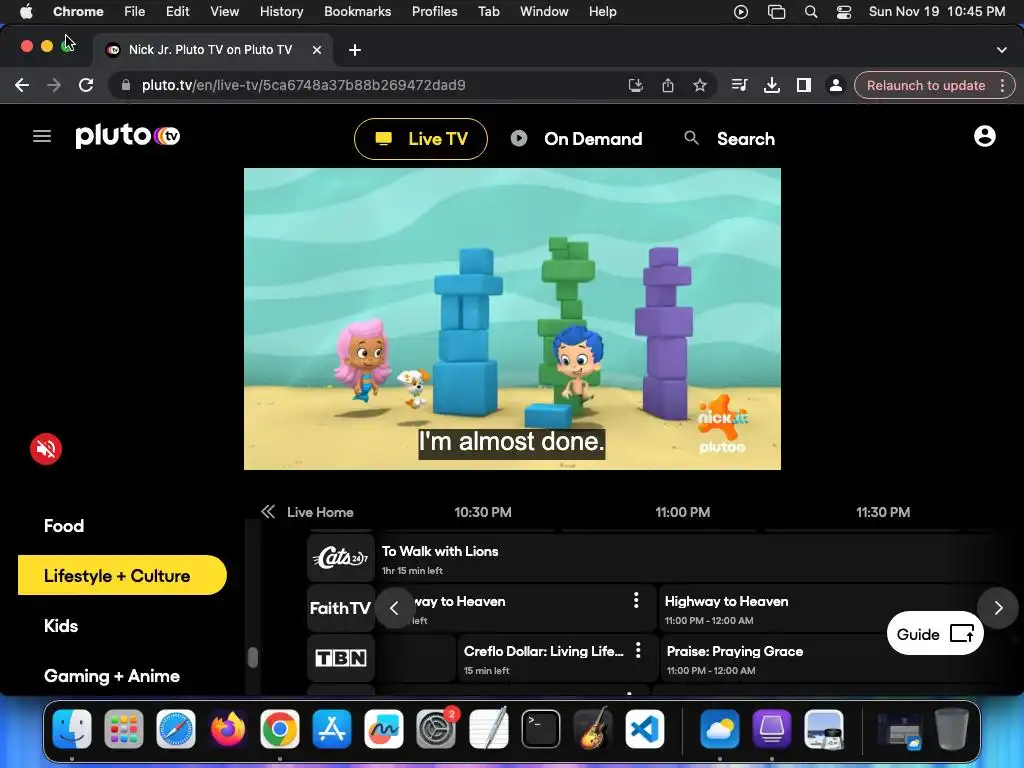Click the video player thumbnail
Screen dimensions: 1024x768
[x=512, y=319]
